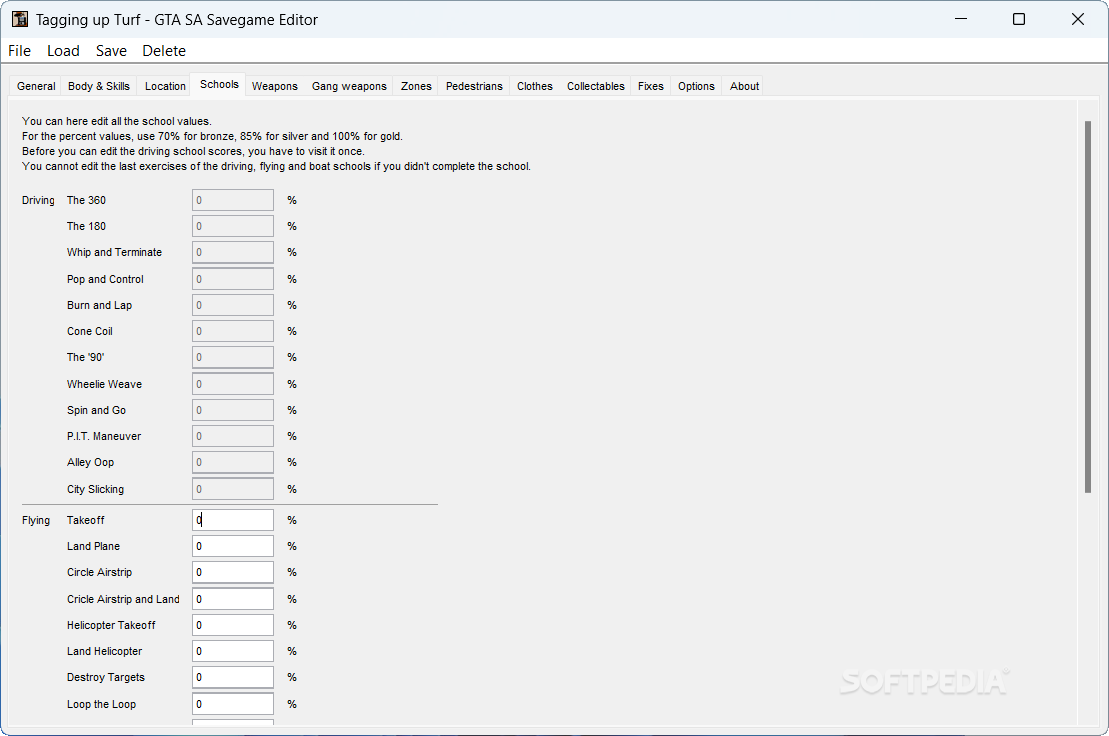Screen dimensions: 1109x736
Task: Open the Collectables tab
Action: pos(596,86)
